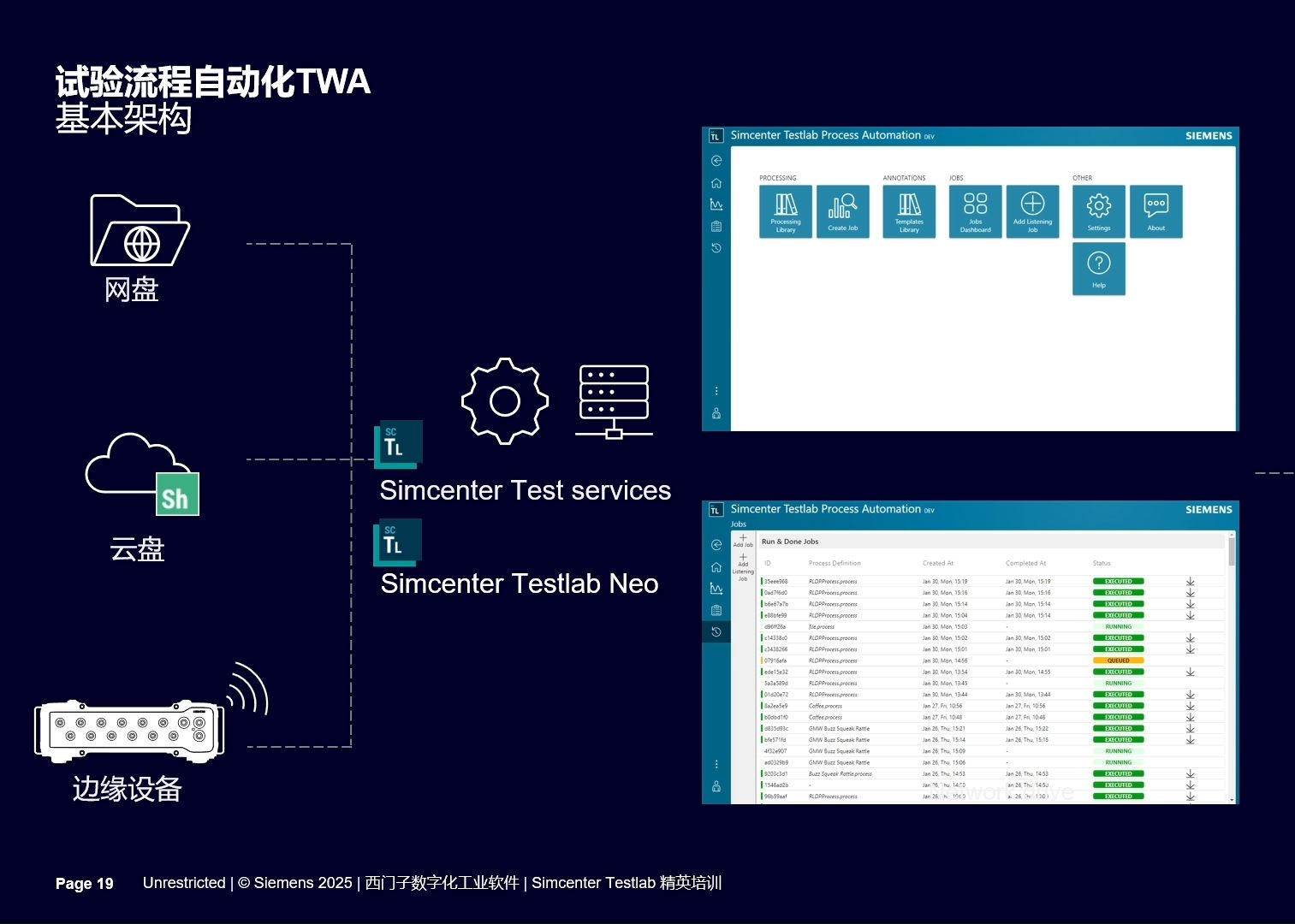
Task: Click the Help question mark tile
Action: 1099,269
